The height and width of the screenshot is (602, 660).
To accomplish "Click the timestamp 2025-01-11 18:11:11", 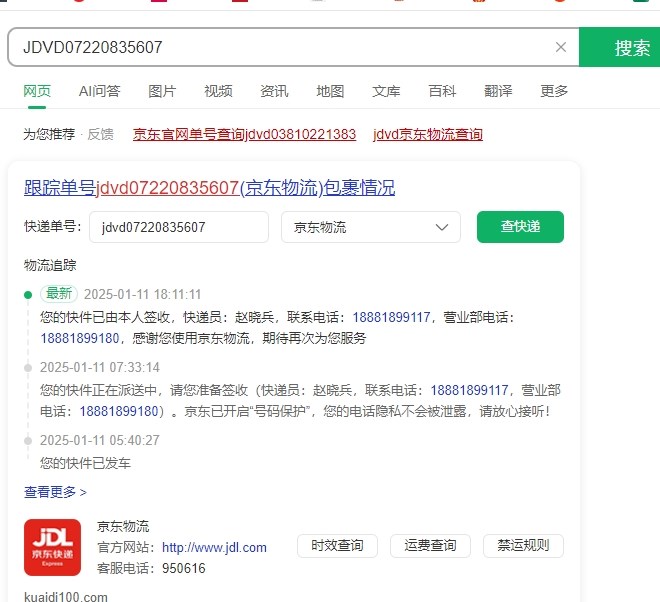I will coord(142,294).
